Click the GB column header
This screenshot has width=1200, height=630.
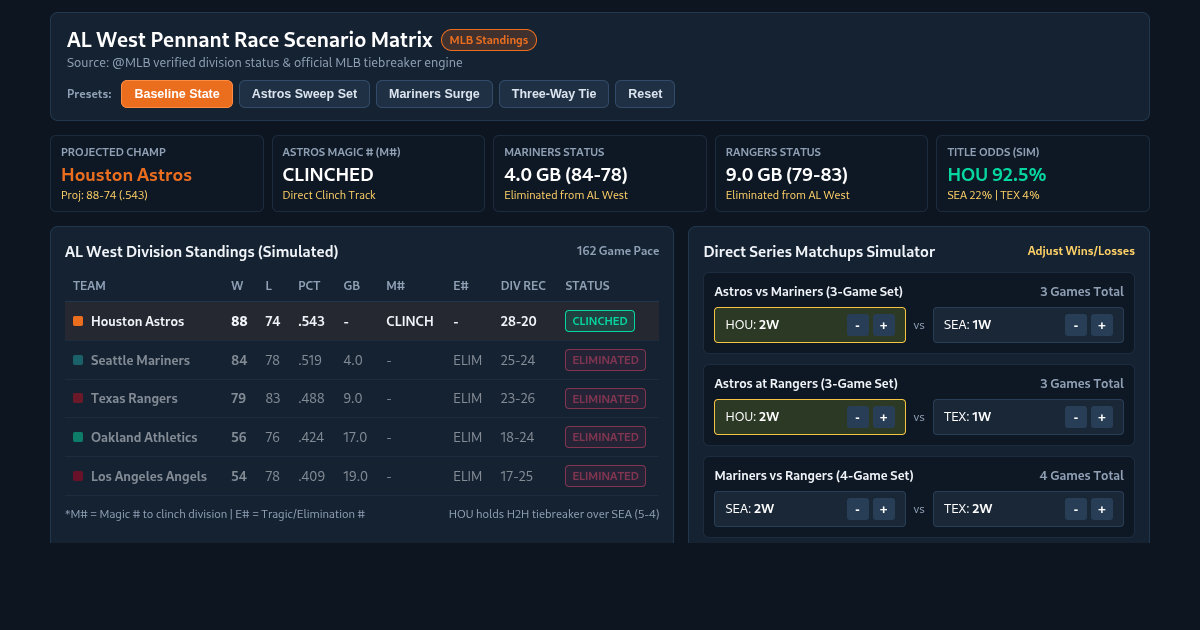click(351, 286)
